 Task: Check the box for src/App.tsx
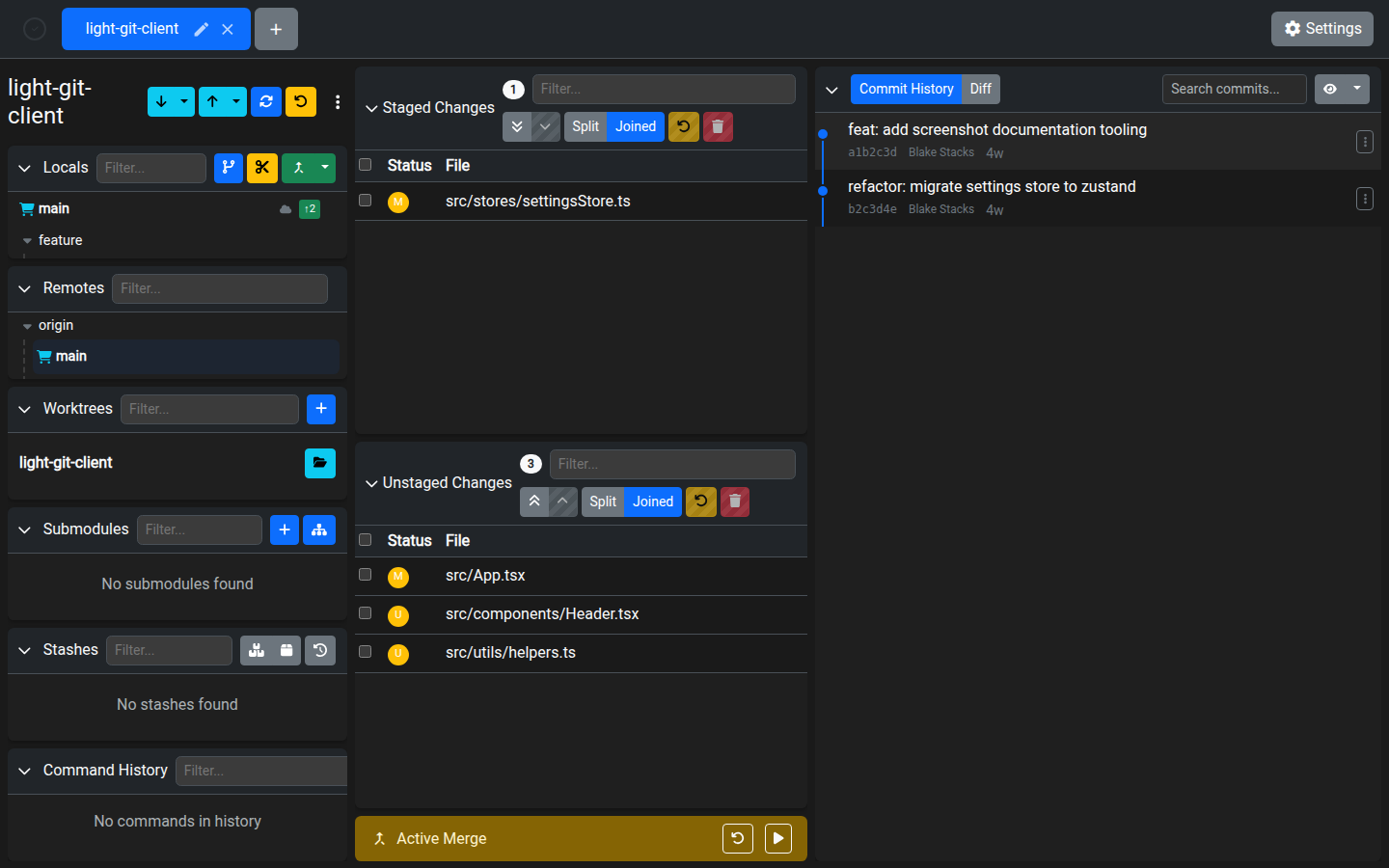coord(366,575)
